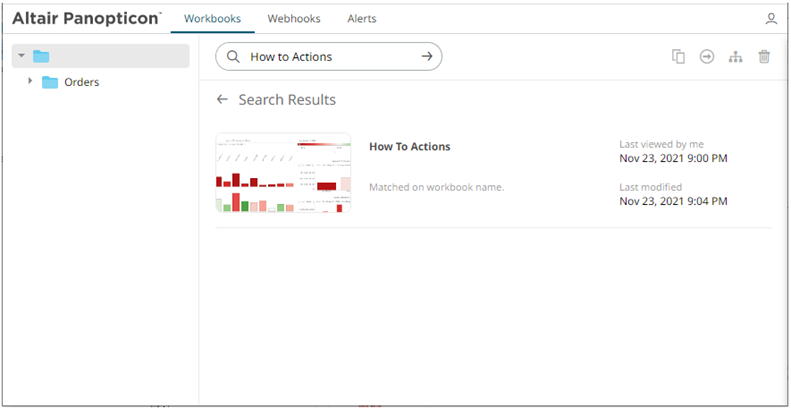
Task: Open the Webhooks tab
Action: (290, 19)
